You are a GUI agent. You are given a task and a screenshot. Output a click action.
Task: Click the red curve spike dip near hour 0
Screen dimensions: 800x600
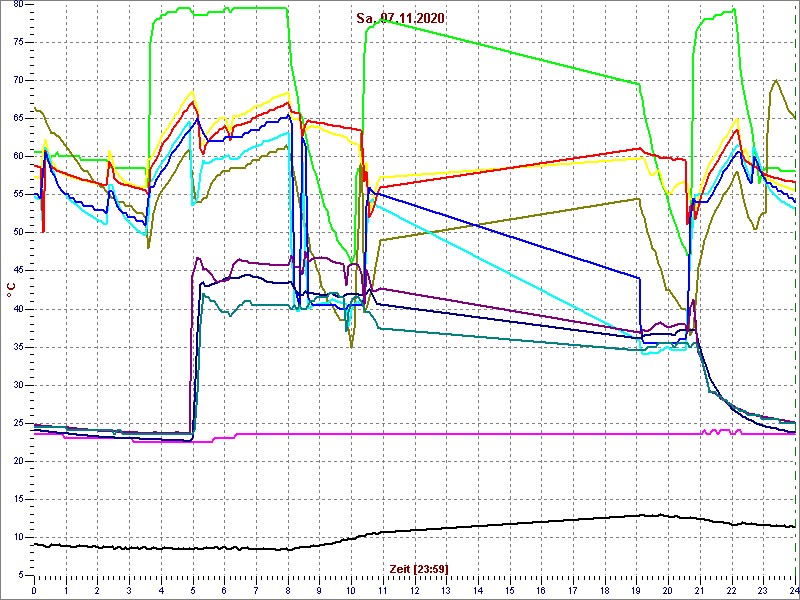[43, 228]
